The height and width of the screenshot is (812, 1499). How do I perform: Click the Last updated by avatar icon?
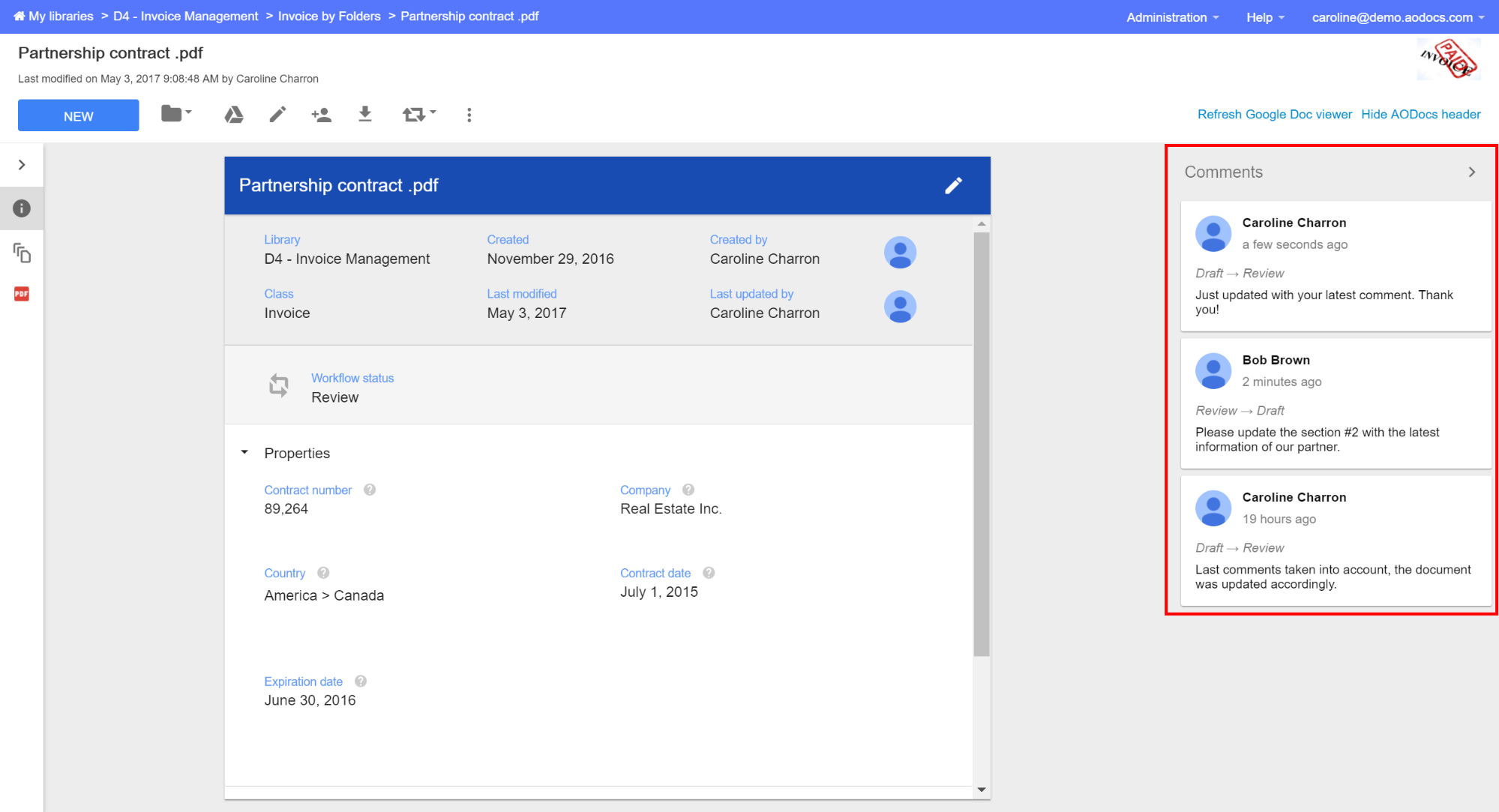click(900, 307)
